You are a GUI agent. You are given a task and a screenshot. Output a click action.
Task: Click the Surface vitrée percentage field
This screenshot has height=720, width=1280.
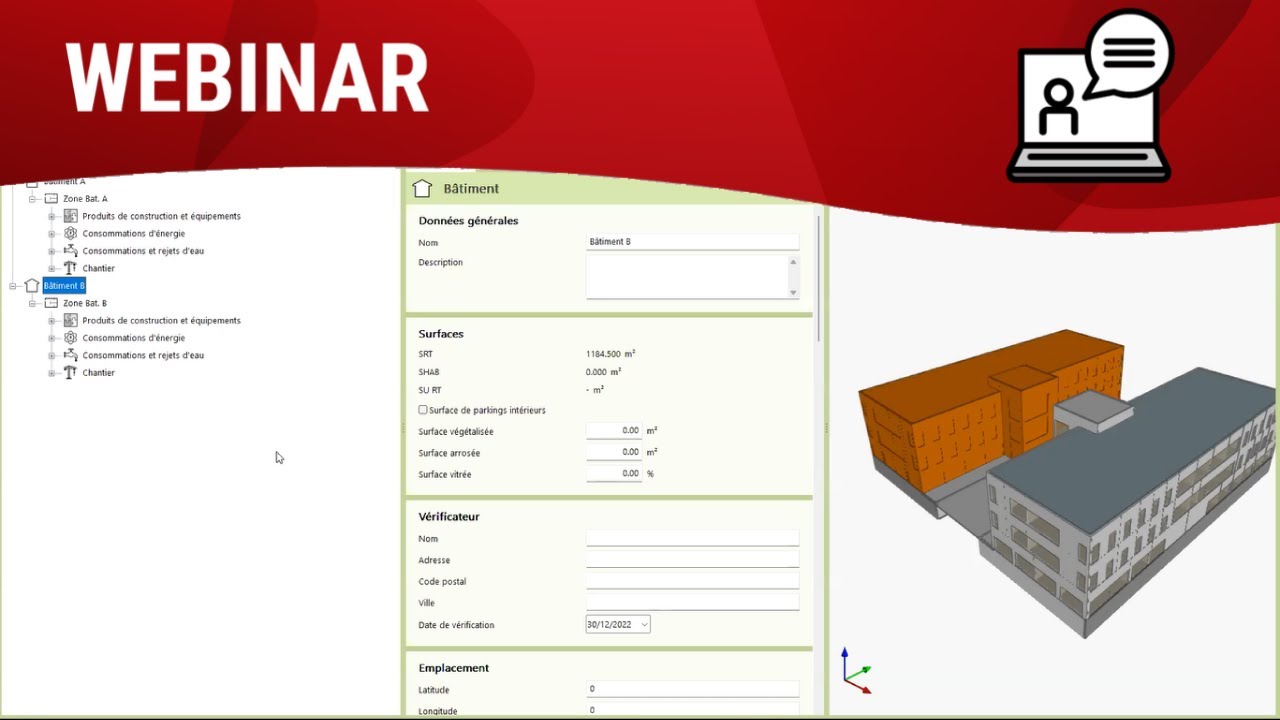[614, 474]
